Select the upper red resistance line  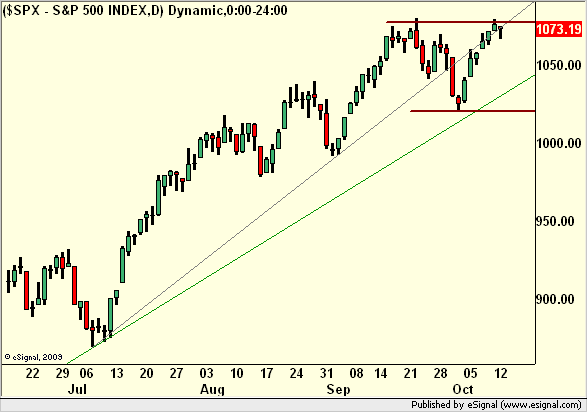click(460, 22)
